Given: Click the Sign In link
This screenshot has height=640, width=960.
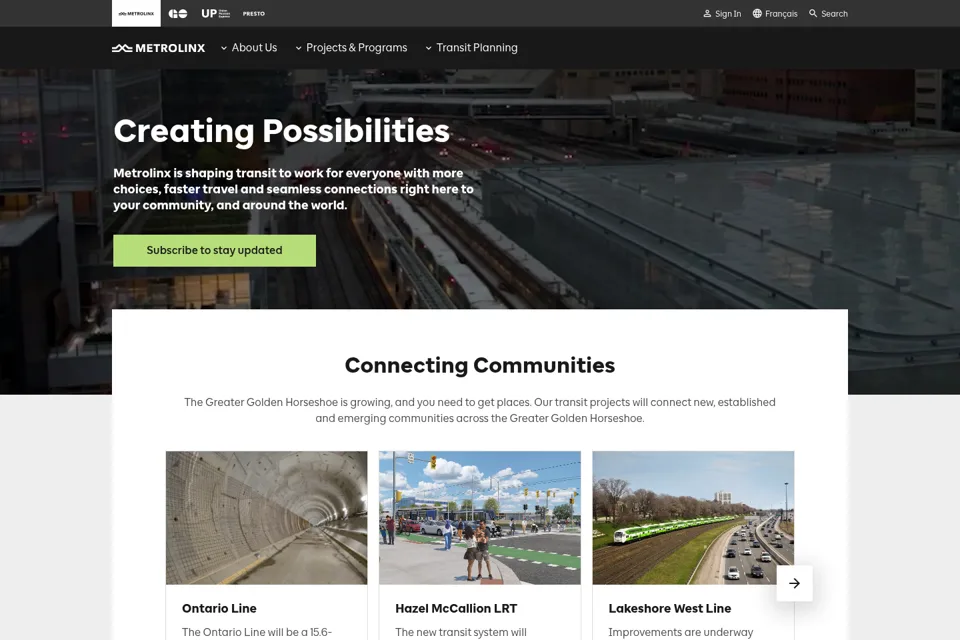Looking at the screenshot, I should (x=728, y=13).
